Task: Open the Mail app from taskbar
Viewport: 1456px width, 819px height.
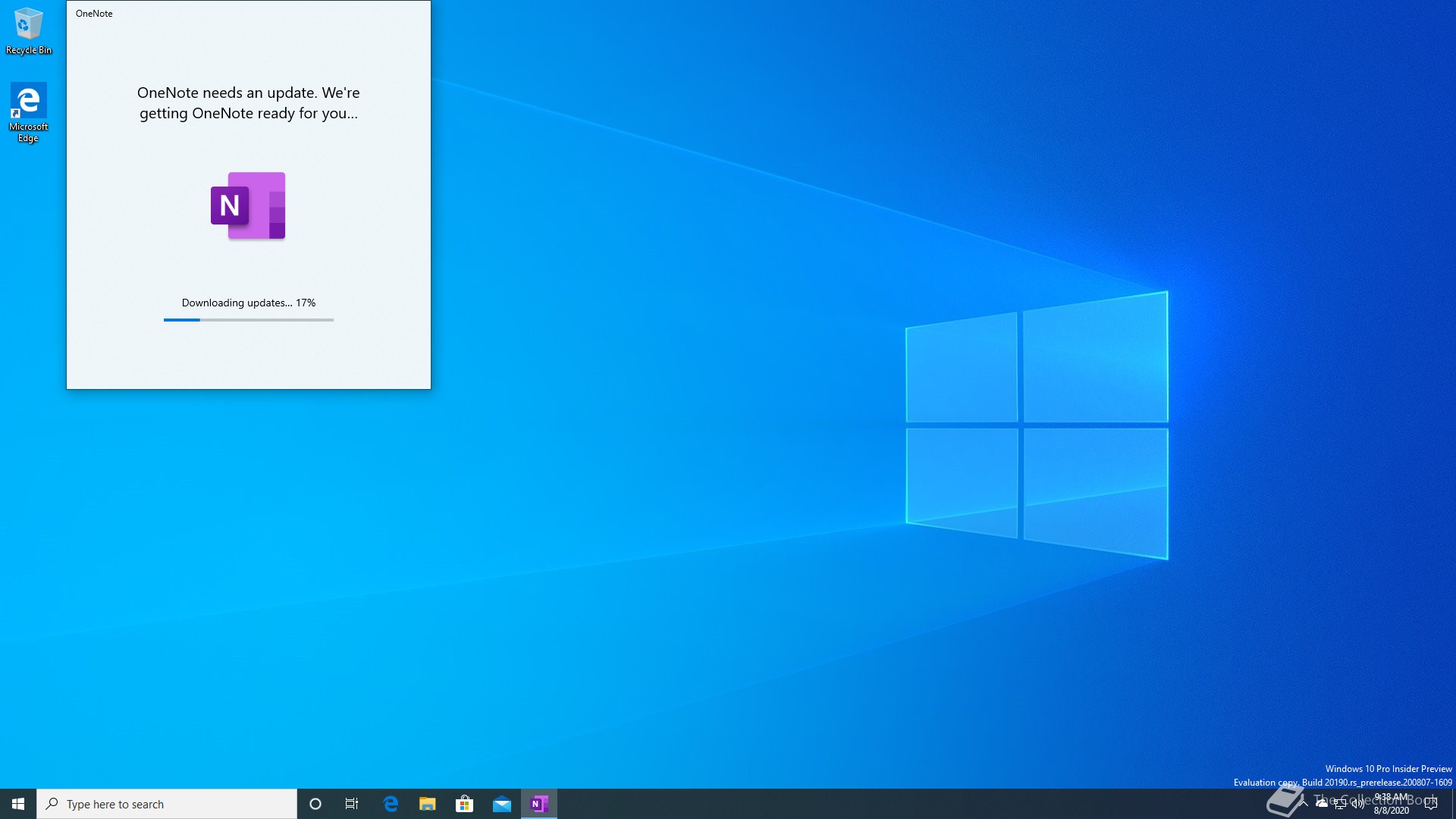Action: click(502, 804)
